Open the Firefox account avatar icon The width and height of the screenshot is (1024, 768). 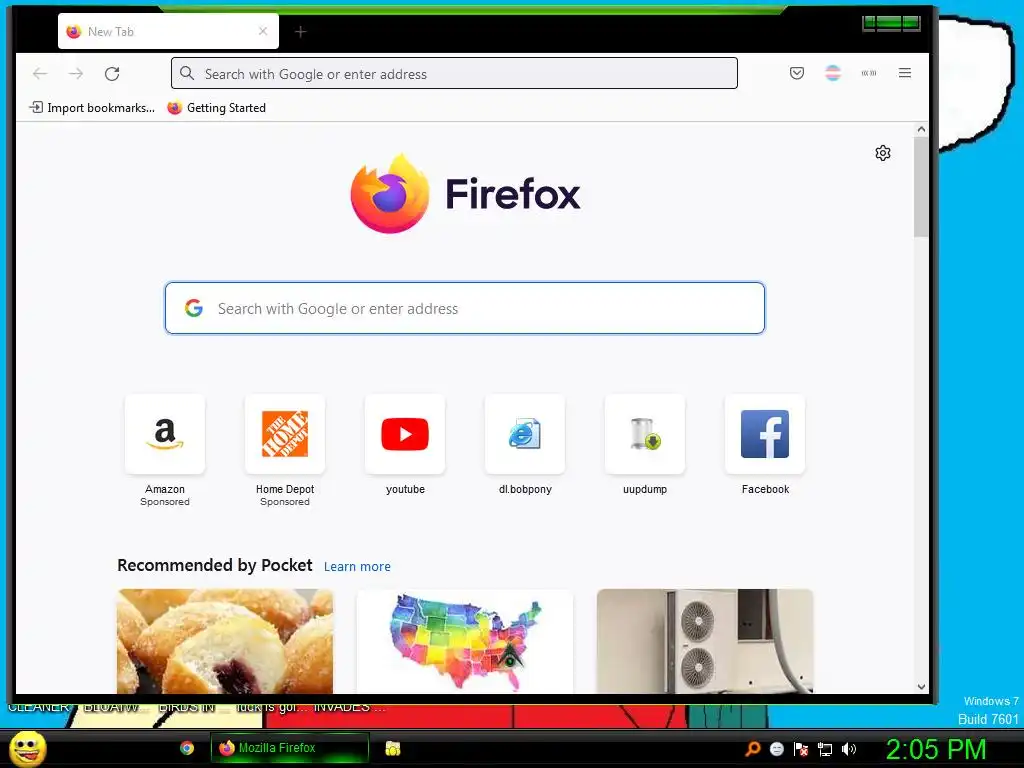[833, 73]
